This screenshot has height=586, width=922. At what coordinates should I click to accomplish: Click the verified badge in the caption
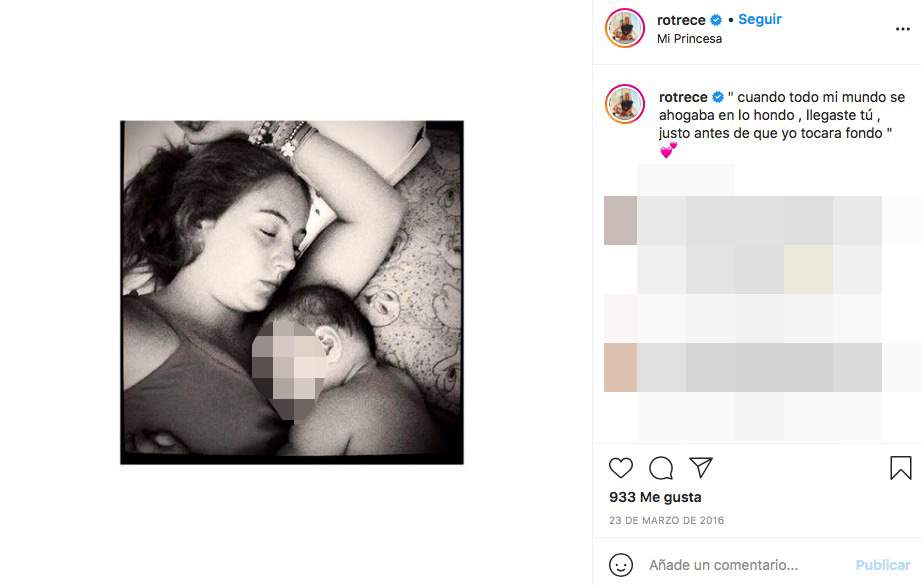click(x=717, y=97)
